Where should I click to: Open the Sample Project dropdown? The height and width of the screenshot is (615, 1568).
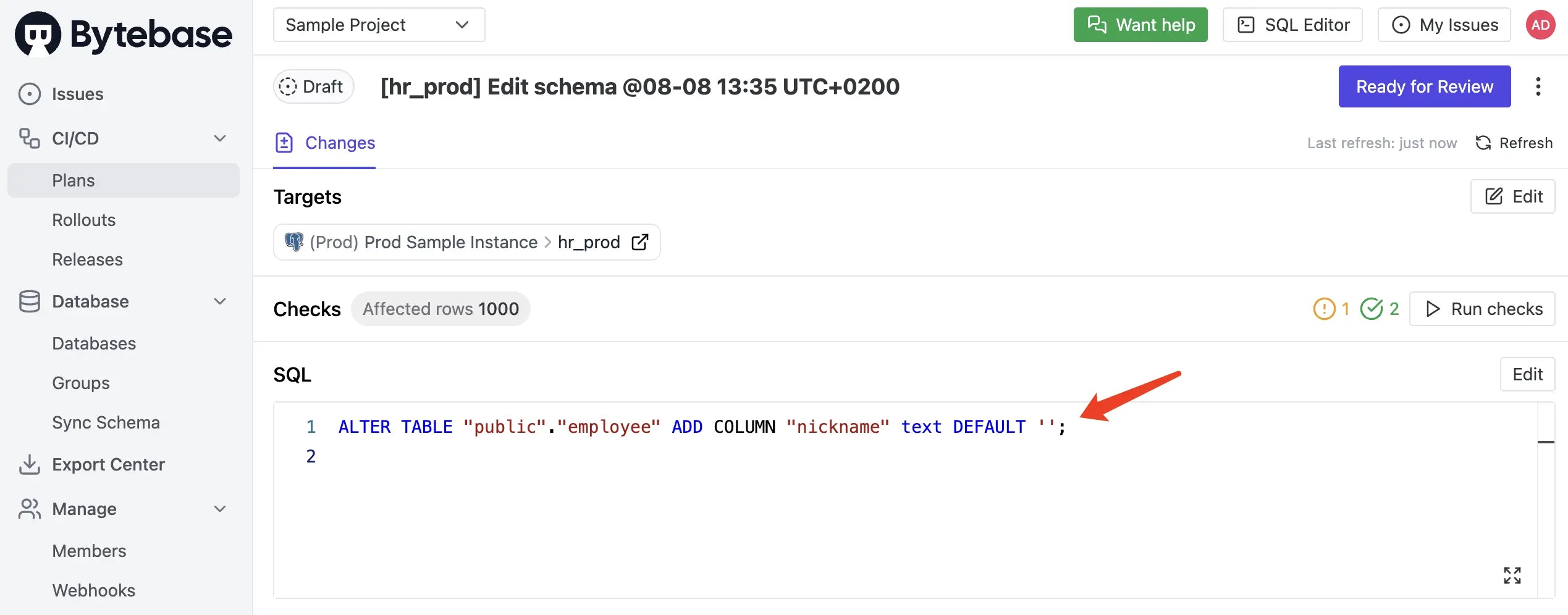pyautogui.click(x=379, y=25)
